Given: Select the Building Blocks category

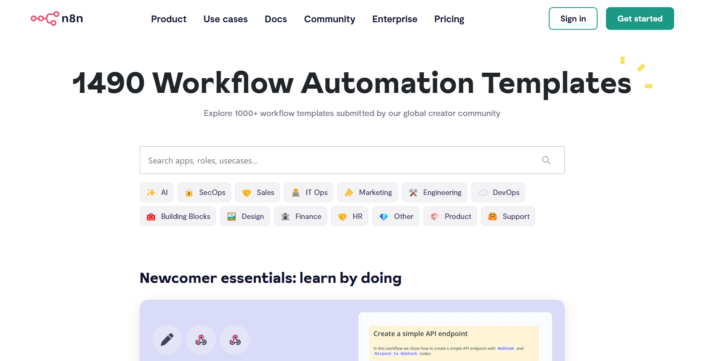Looking at the screenshot, I should click(178, 216).
